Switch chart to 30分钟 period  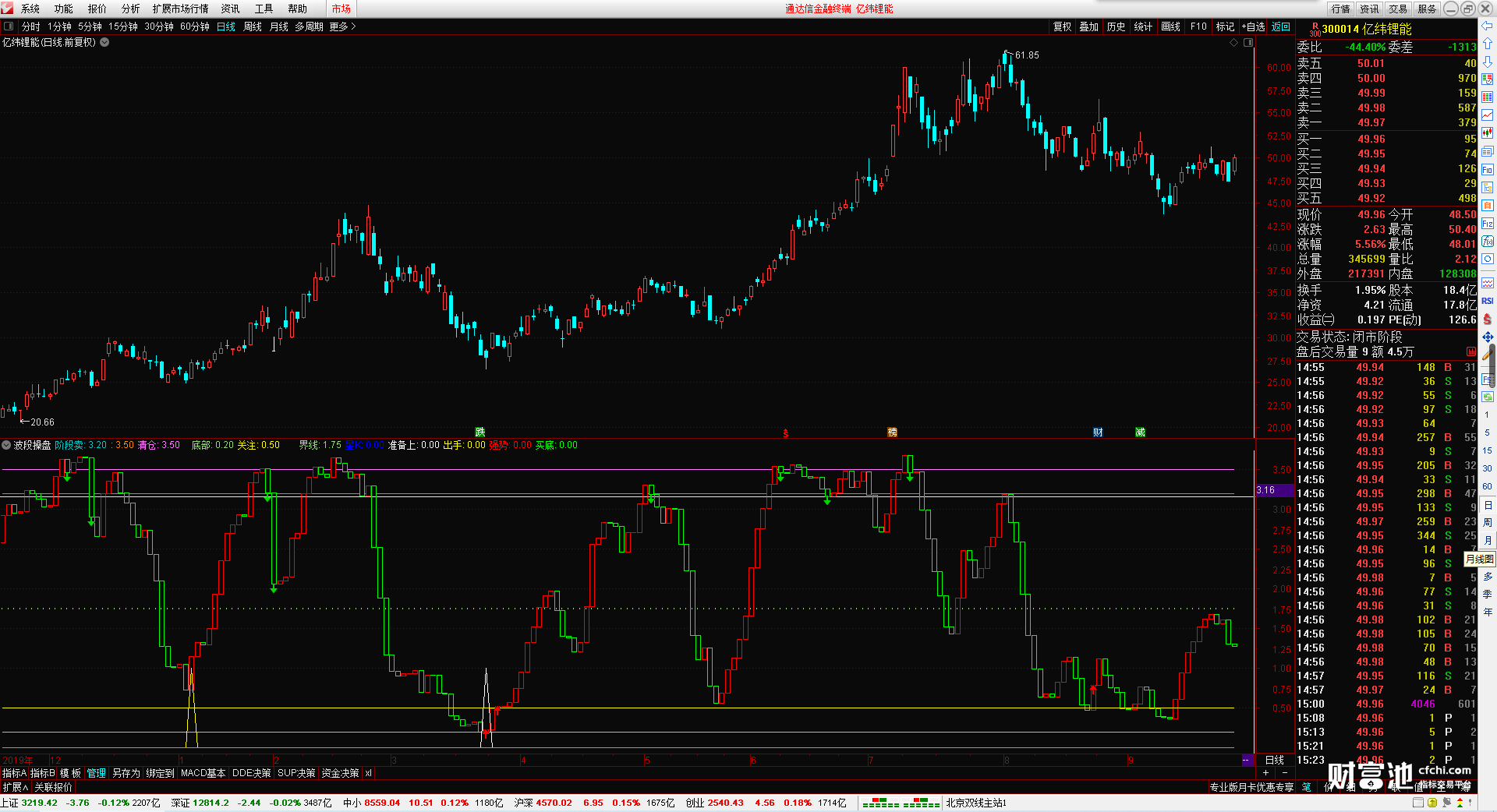click(x=159, y=26)
